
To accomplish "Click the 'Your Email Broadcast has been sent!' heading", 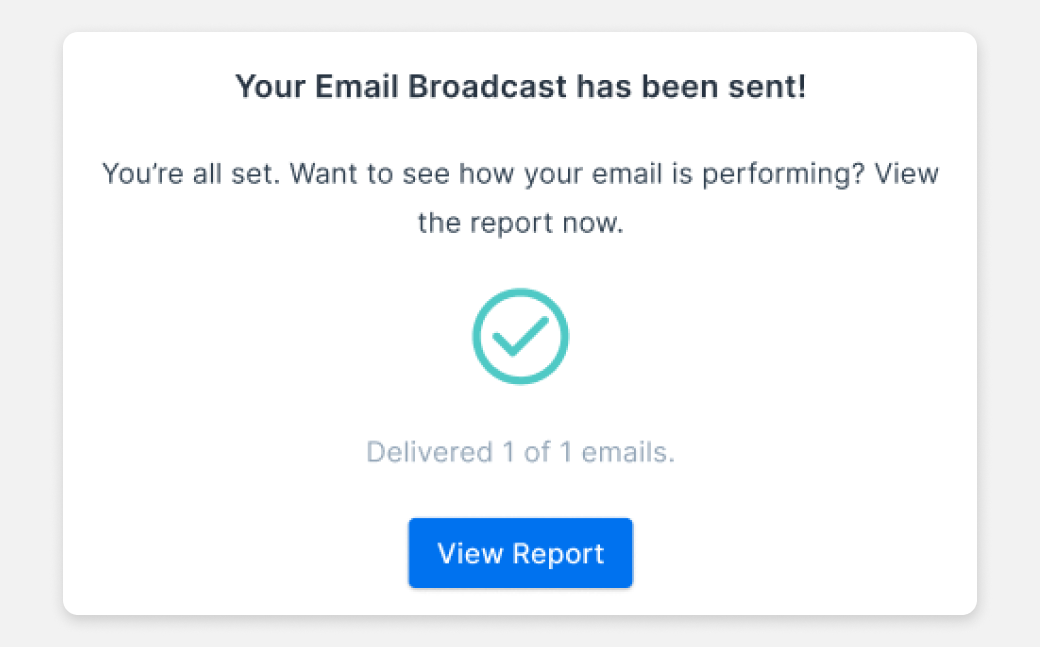I will tap(520, 86).
